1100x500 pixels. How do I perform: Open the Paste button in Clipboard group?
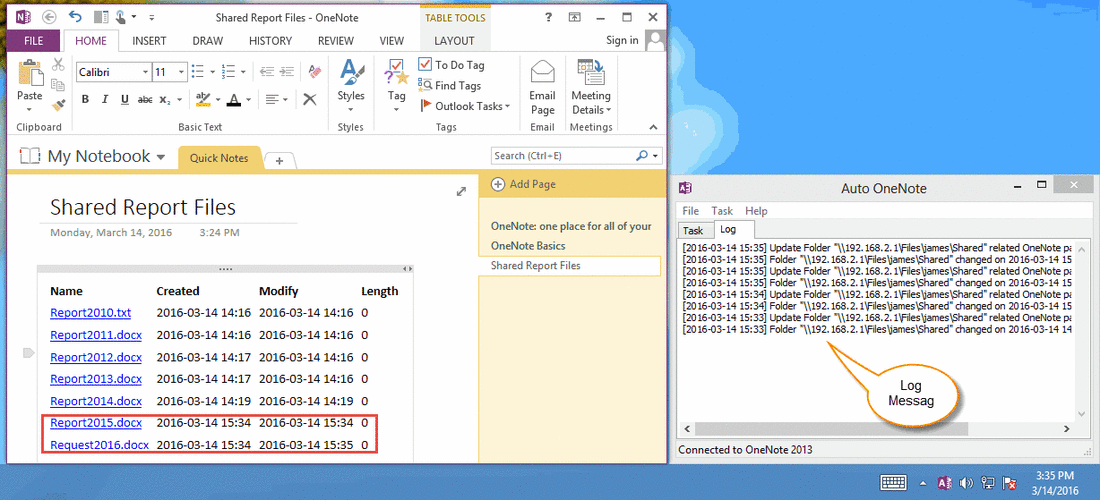(29, 87)
